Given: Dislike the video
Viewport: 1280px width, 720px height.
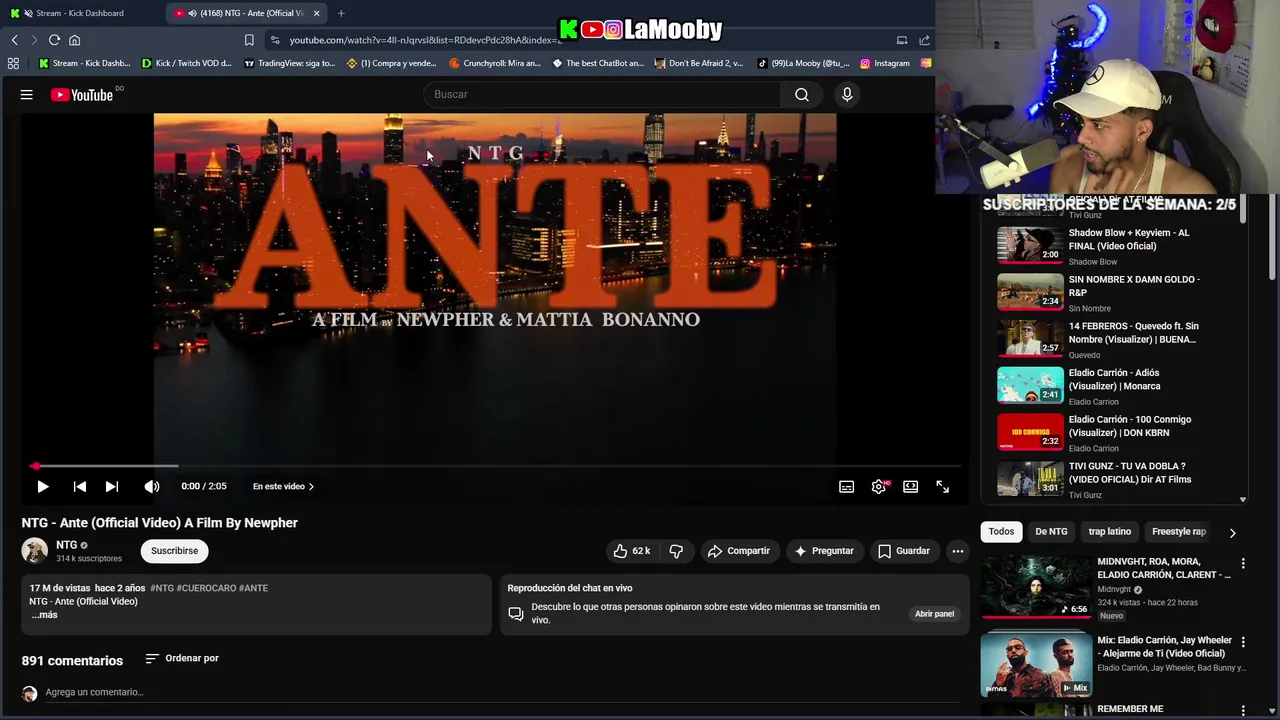Looking at the screenshot, I should [x=676, y=551].
